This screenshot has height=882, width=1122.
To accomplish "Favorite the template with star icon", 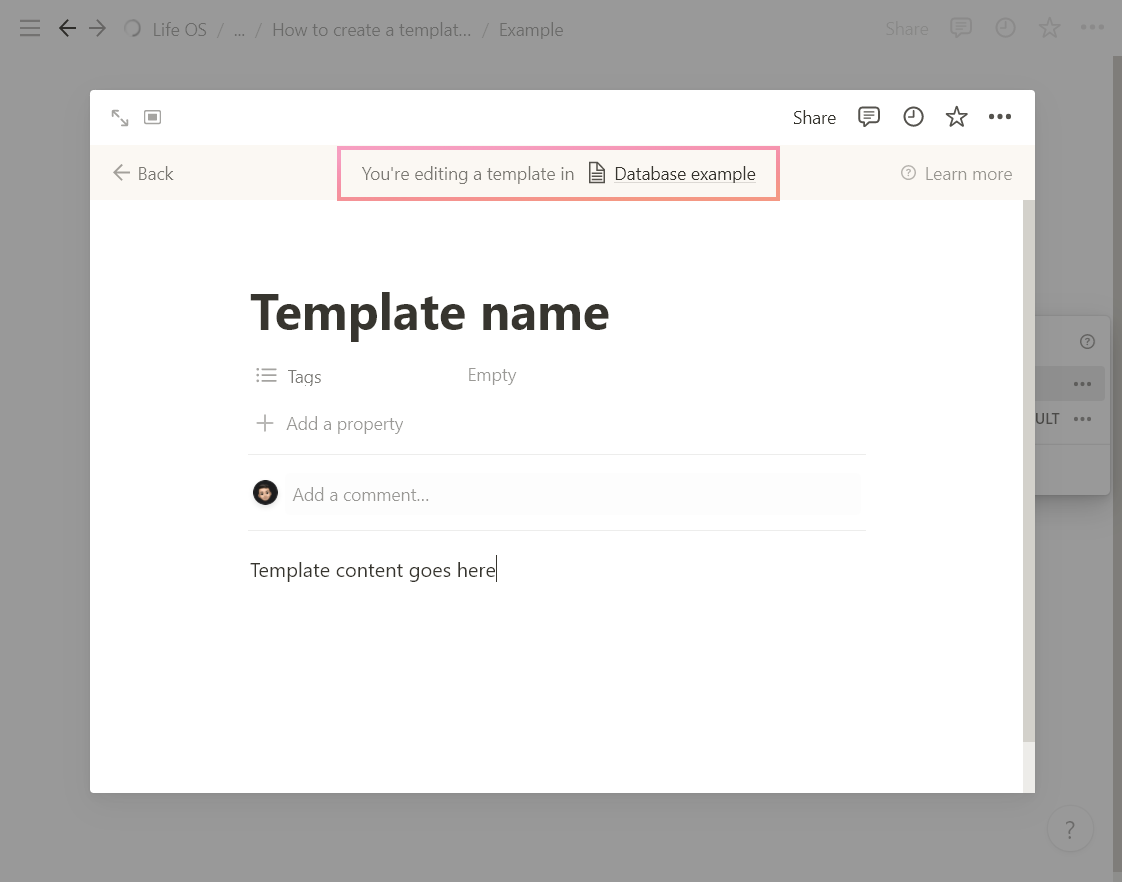I will tap(957, 117).
